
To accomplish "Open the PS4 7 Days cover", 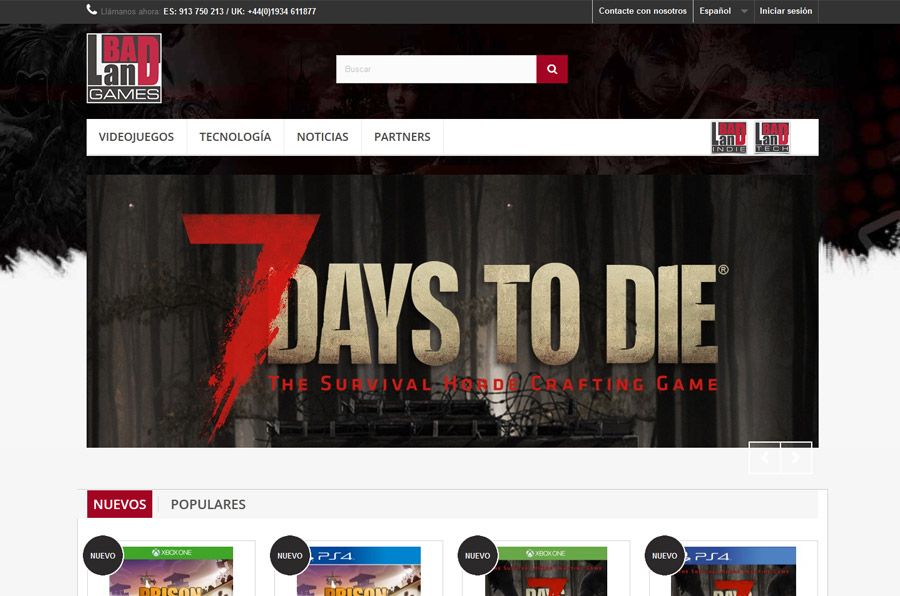I will pos(734,571).
